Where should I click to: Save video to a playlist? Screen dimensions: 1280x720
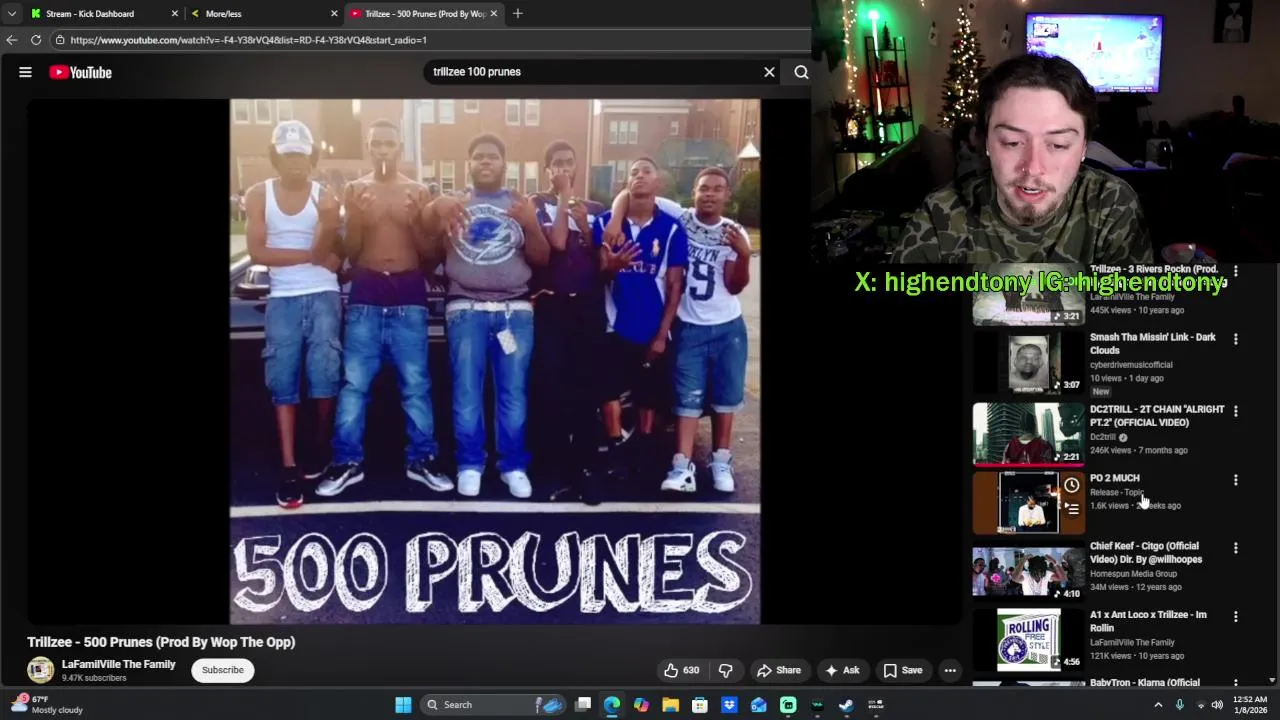click(x=902, y=670)
